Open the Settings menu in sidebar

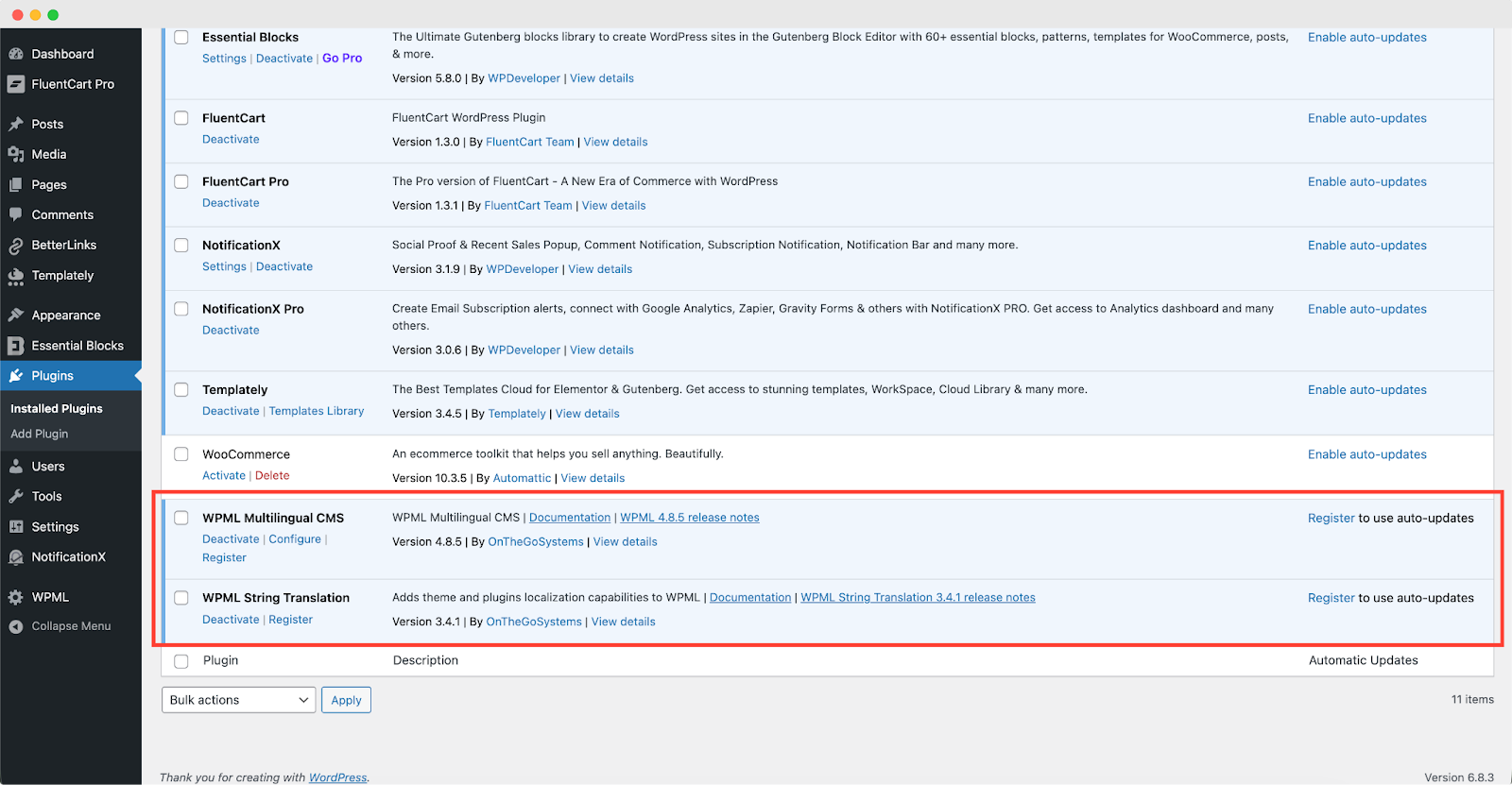[55, 527]
